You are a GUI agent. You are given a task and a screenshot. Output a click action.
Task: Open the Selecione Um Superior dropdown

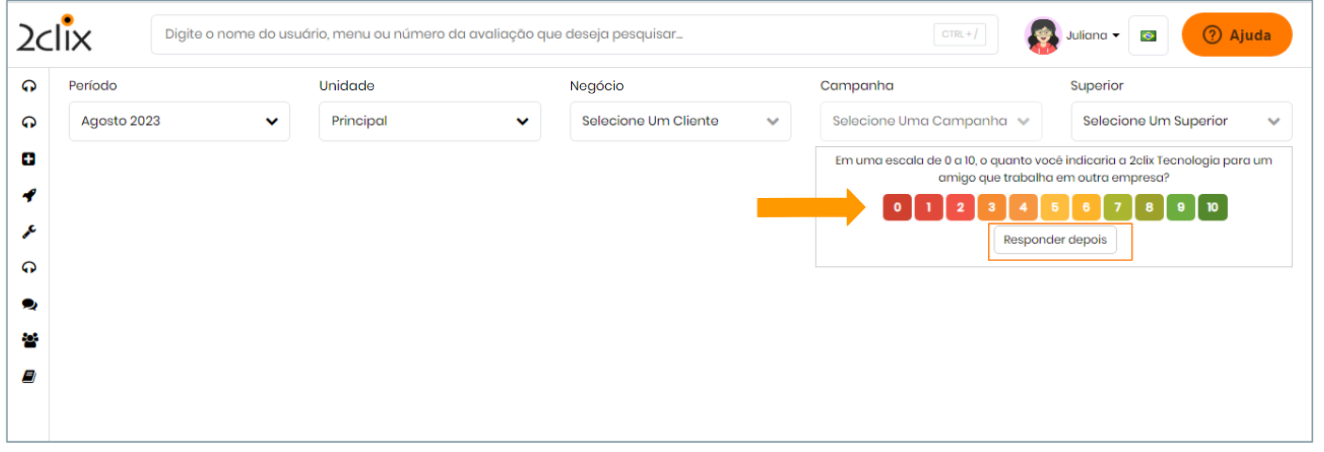click(1181, 121)
